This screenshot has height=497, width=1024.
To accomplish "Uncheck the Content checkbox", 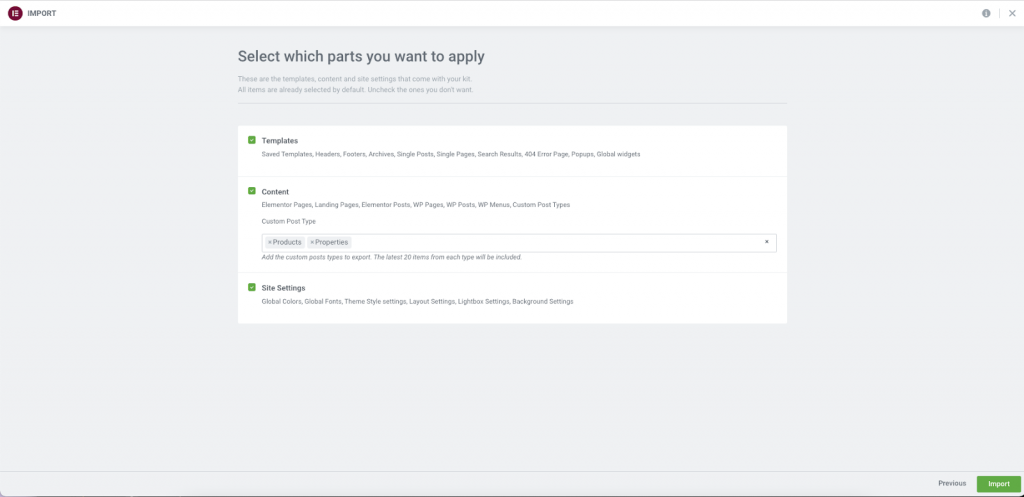I will click(252, 190).
